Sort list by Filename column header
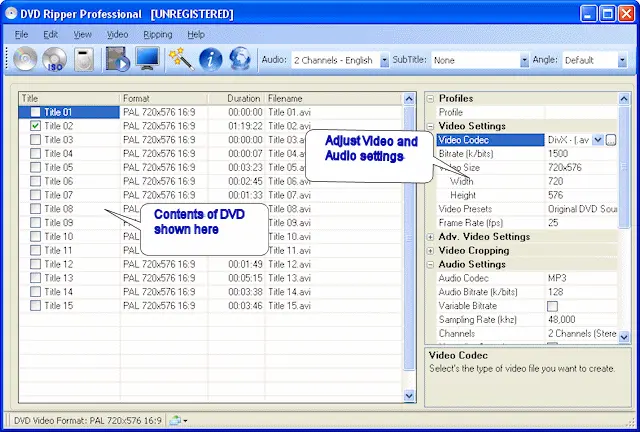This screenshot has width=640, height=432. pos(333,98)
